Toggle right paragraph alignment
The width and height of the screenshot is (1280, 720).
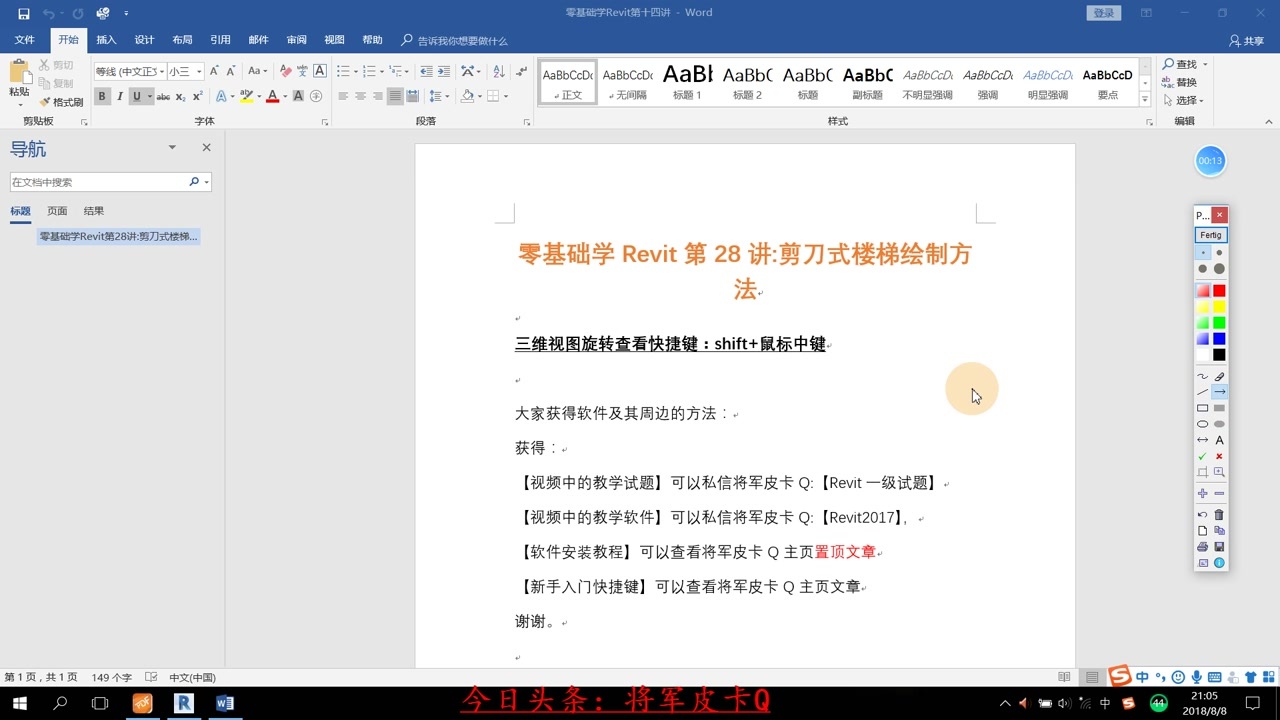(377, 97)
